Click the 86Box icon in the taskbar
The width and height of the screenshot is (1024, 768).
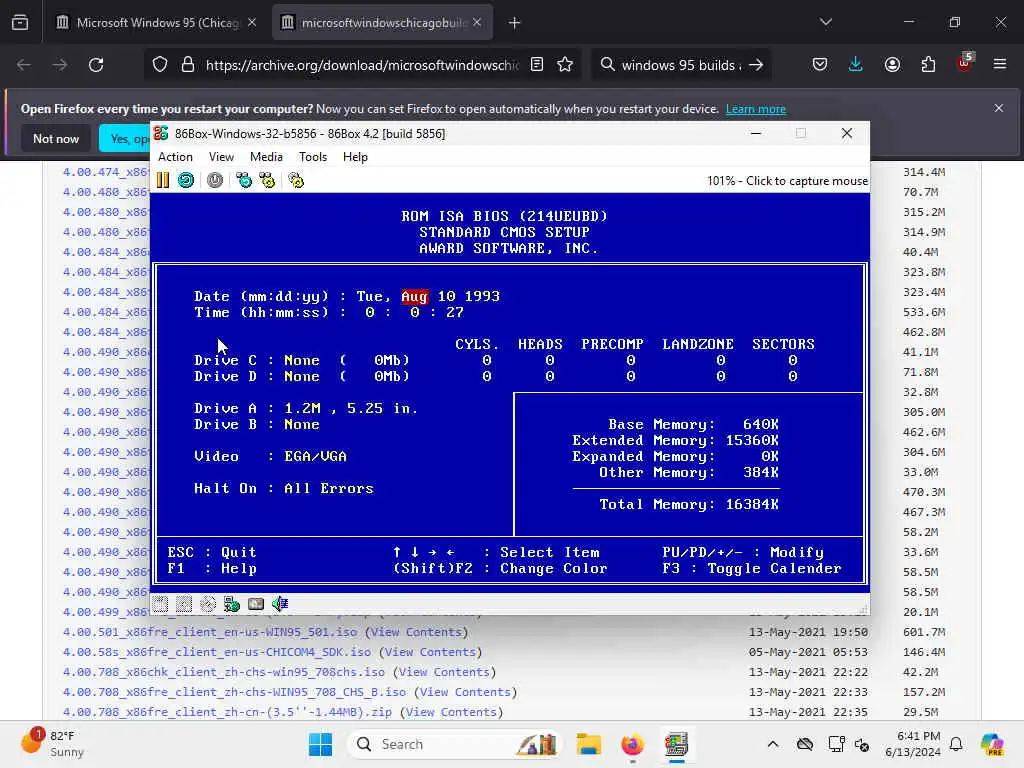(676, 744)
